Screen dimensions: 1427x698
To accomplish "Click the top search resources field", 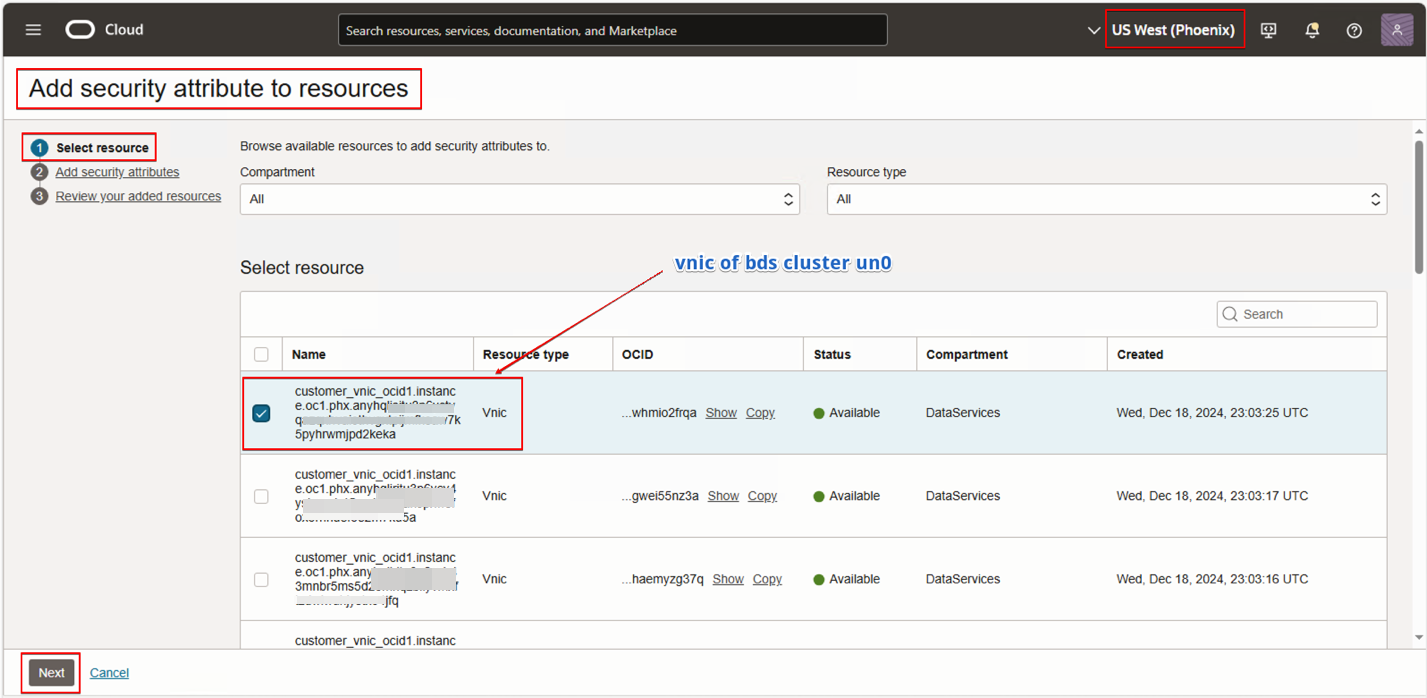I will 612,30.
